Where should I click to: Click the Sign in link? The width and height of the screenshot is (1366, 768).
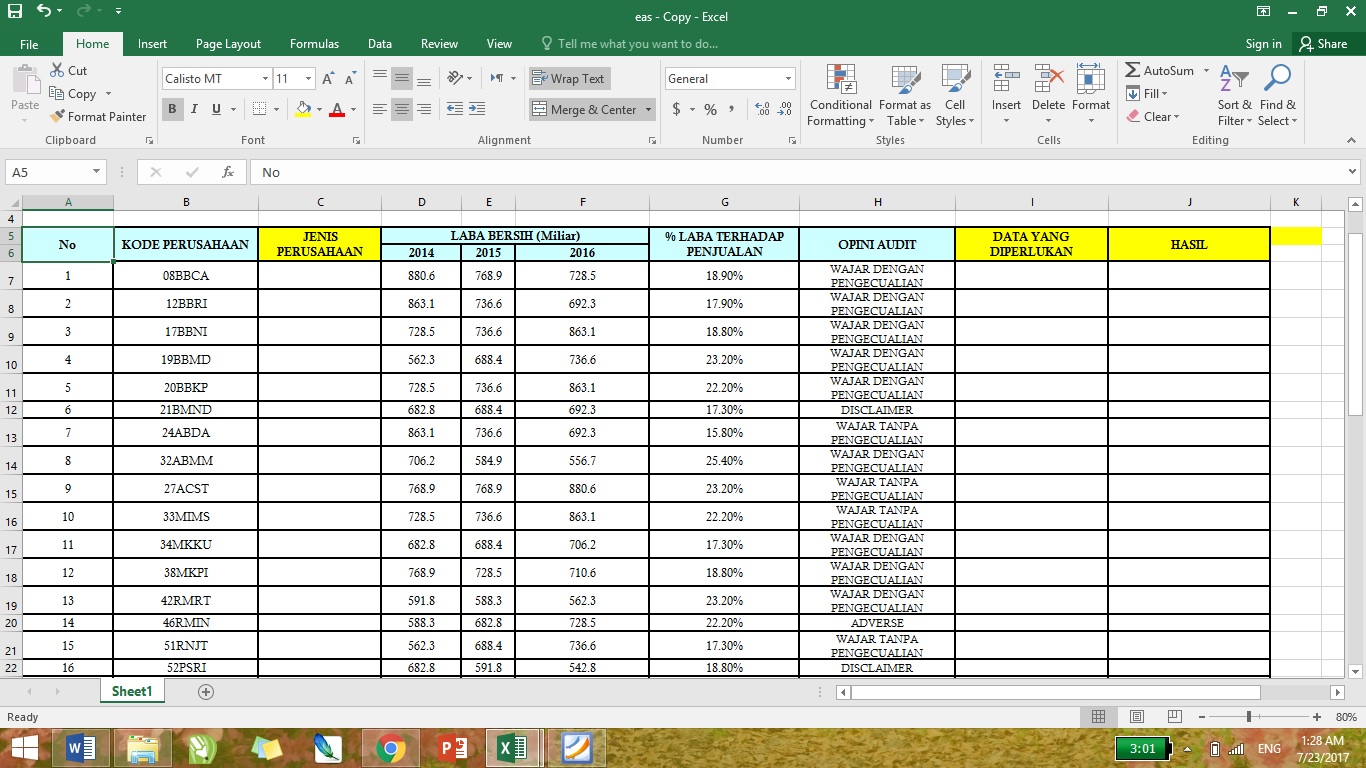(x=1262, y=44)
